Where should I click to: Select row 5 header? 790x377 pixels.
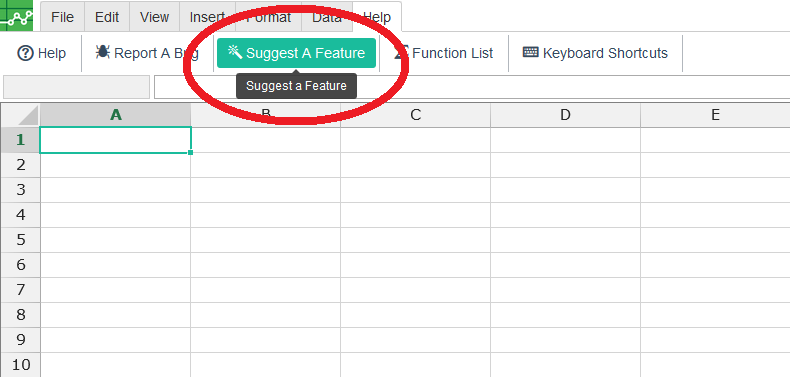pyautogui.click(x=20, y=239)
